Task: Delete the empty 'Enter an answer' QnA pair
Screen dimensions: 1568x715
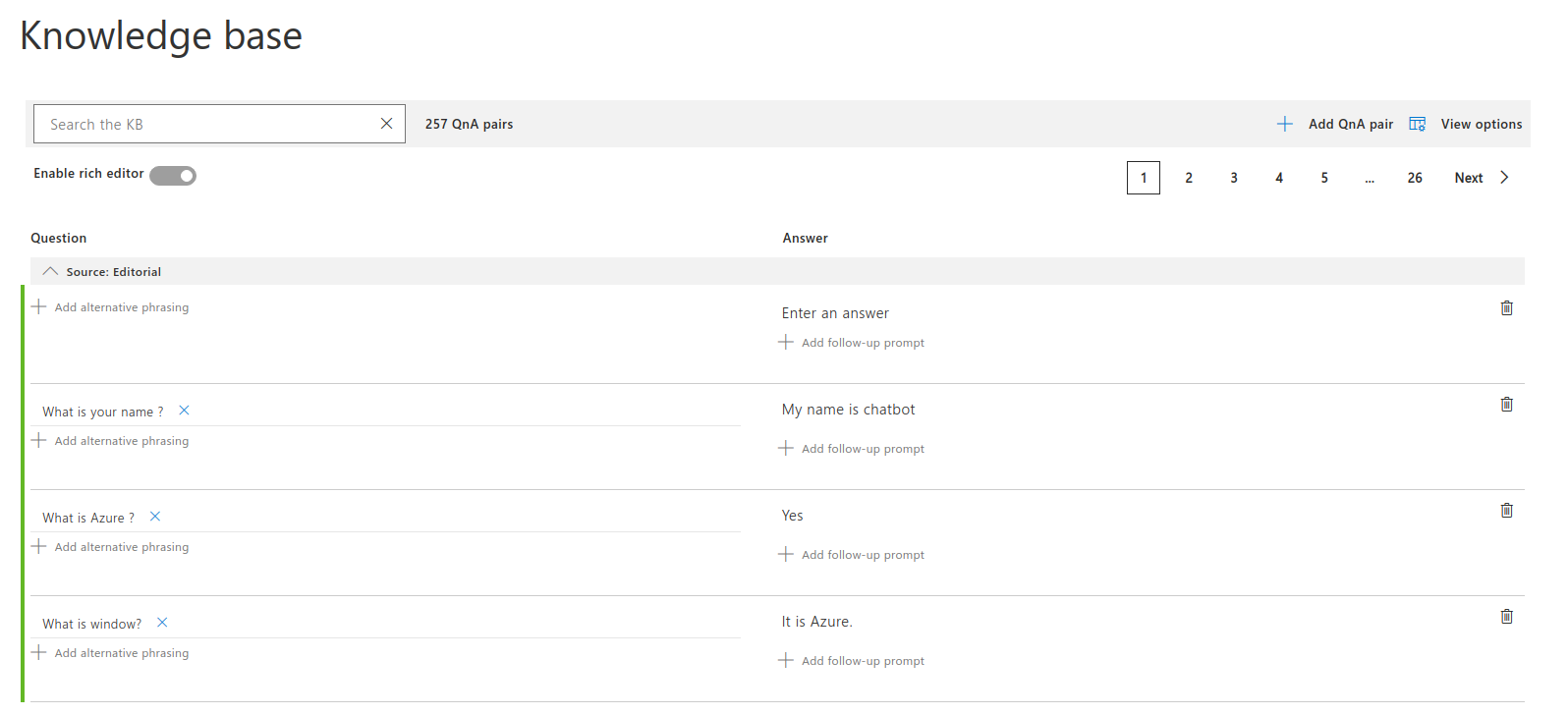Action: pyautogui.click(x=1506, y=308)
